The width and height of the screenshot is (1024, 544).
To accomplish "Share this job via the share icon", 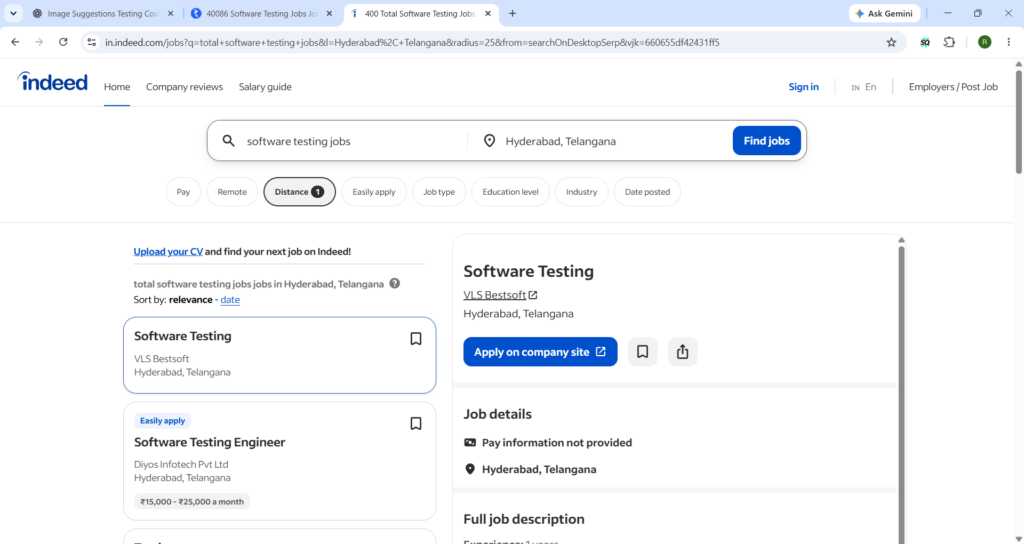I will pyautogui.click(x=682, y=352).
